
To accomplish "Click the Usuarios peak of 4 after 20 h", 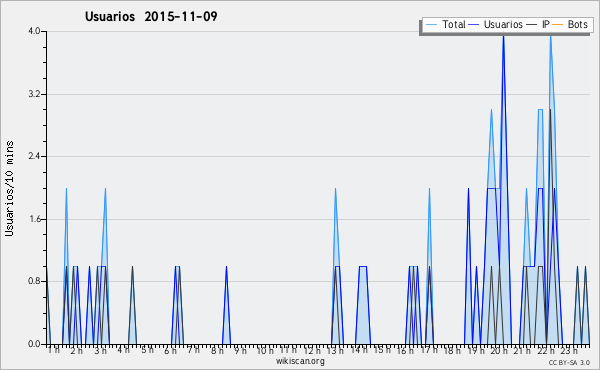I will [503, 37].
